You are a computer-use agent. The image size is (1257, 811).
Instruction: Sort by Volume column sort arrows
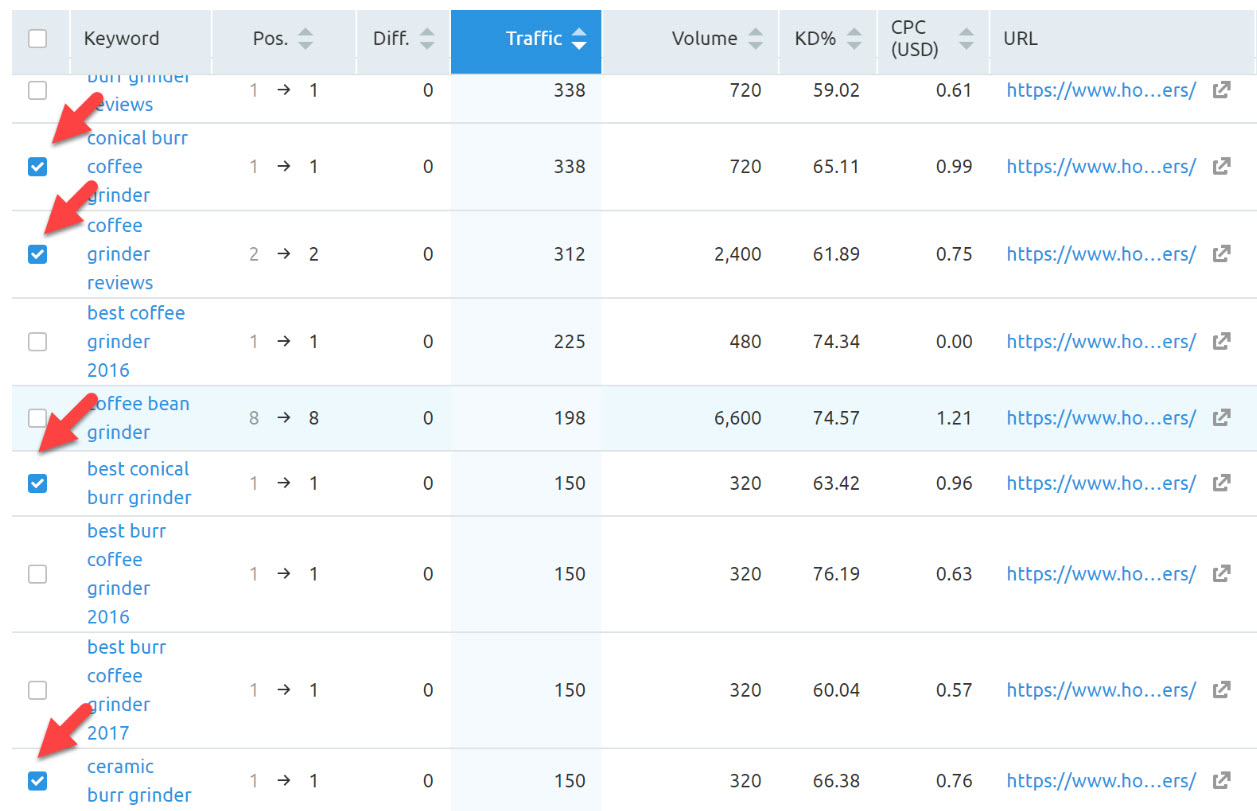tap(756, 39)
